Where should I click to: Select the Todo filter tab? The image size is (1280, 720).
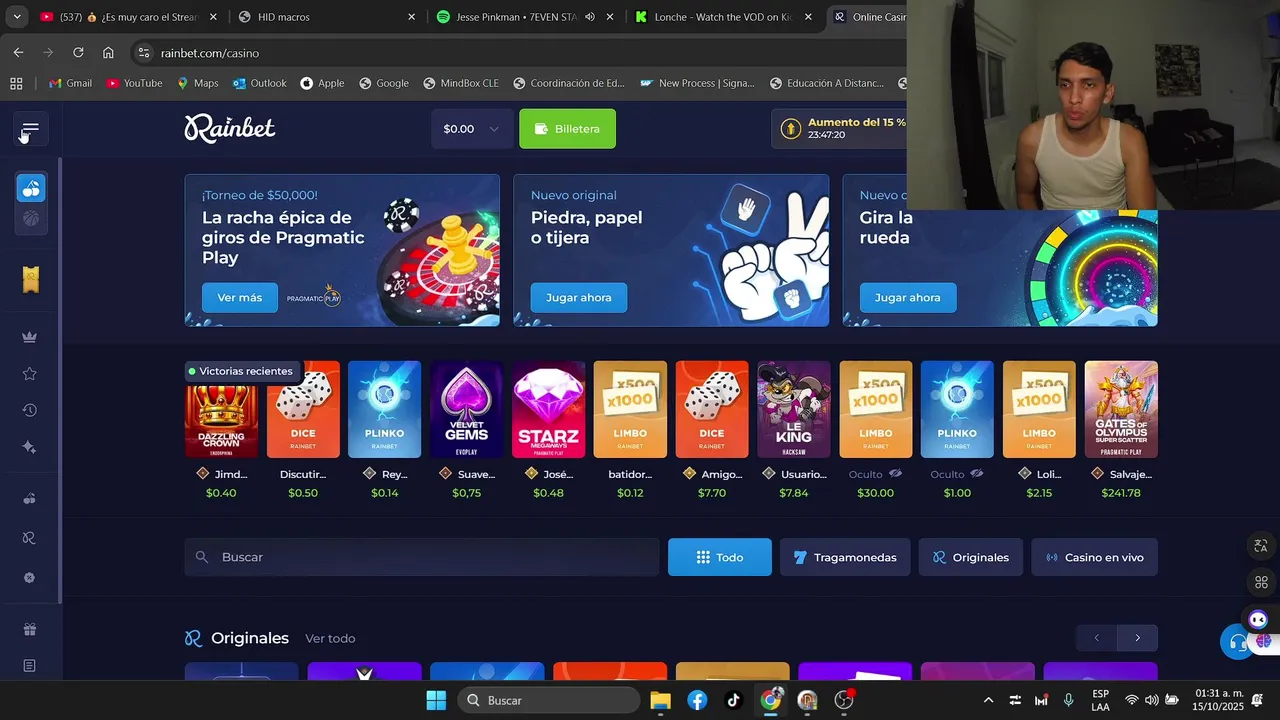(x=720, y=557)
